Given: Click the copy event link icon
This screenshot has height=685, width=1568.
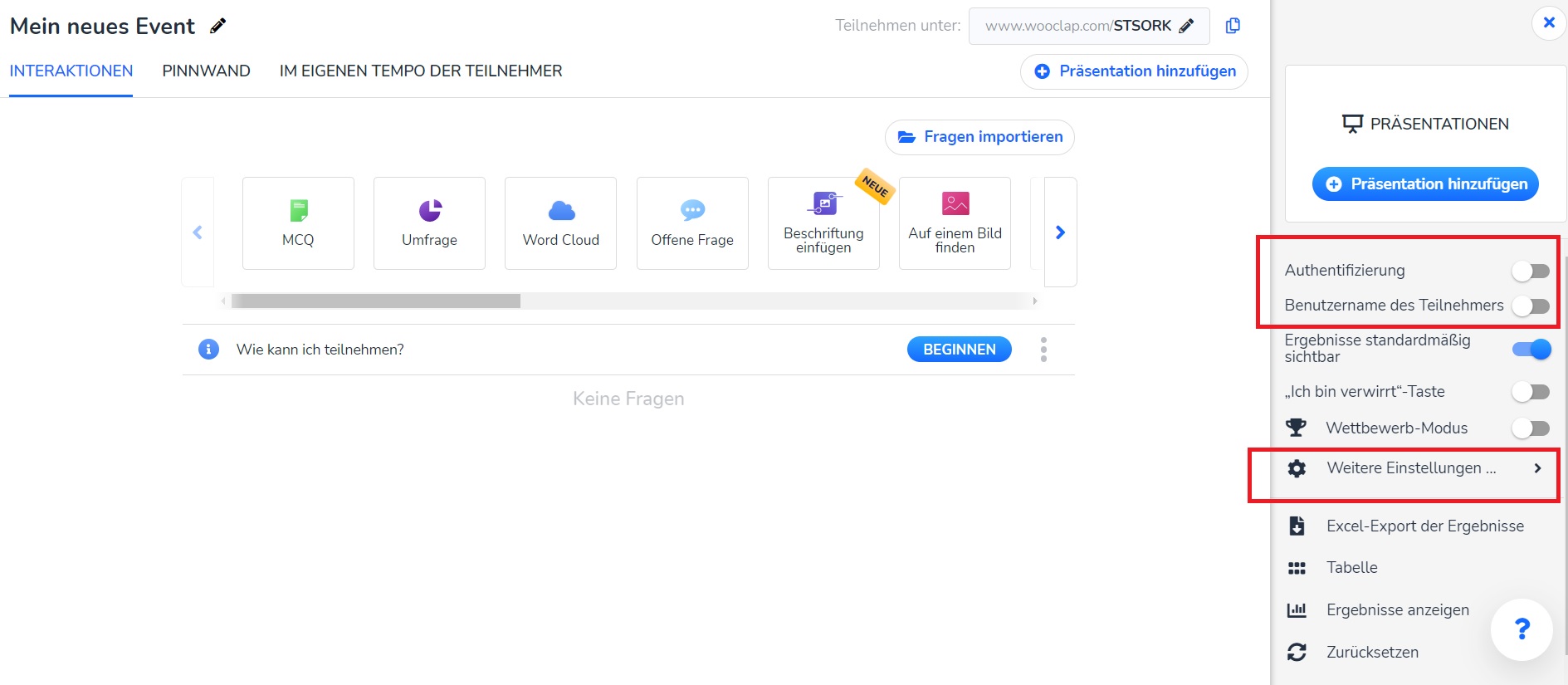Looking at the screenshot, I should click(x=1233, y=26).
